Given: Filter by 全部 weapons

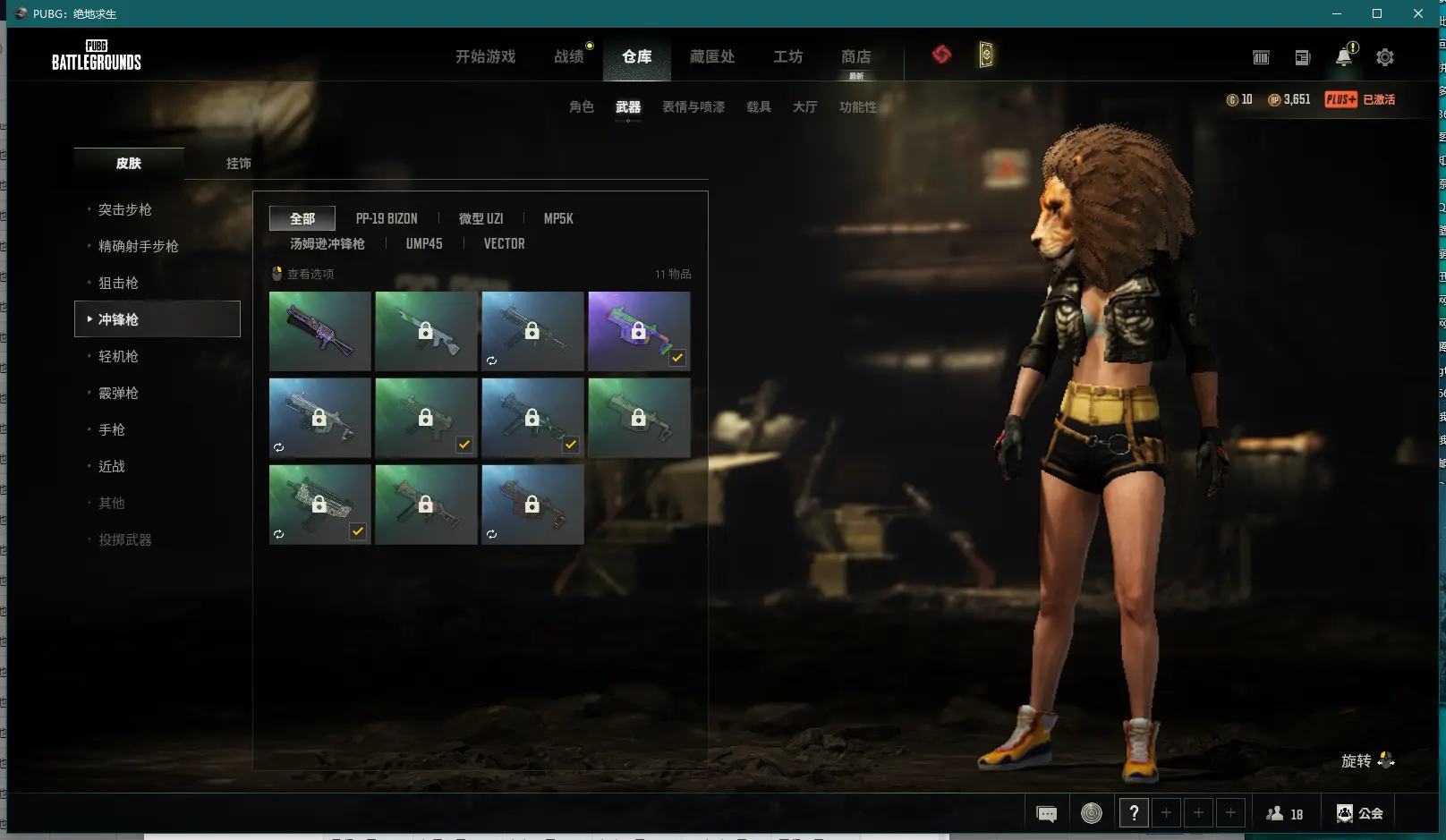Looking at the screenshot, I should (302, 218).
